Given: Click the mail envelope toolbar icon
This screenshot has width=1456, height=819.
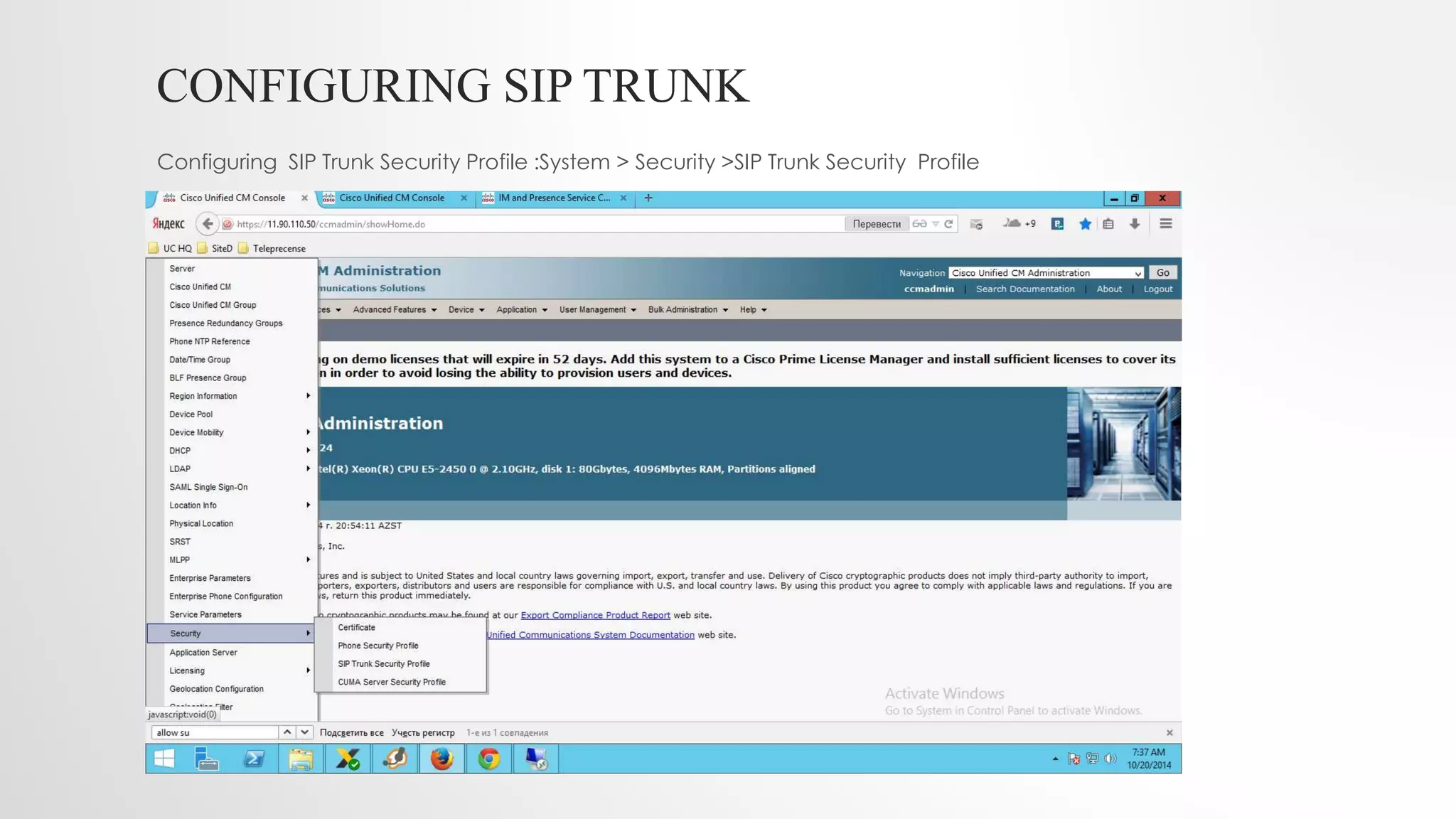Looking at the screenshot, I should click(976, 224).
